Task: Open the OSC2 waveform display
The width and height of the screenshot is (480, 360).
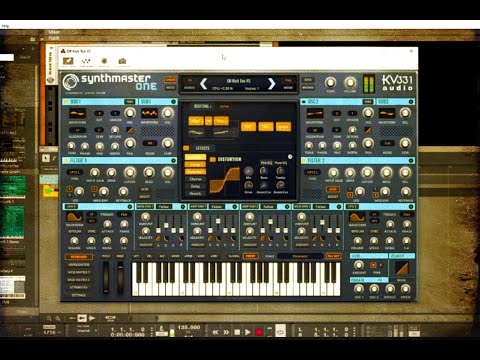Action: tap(315, 113)
